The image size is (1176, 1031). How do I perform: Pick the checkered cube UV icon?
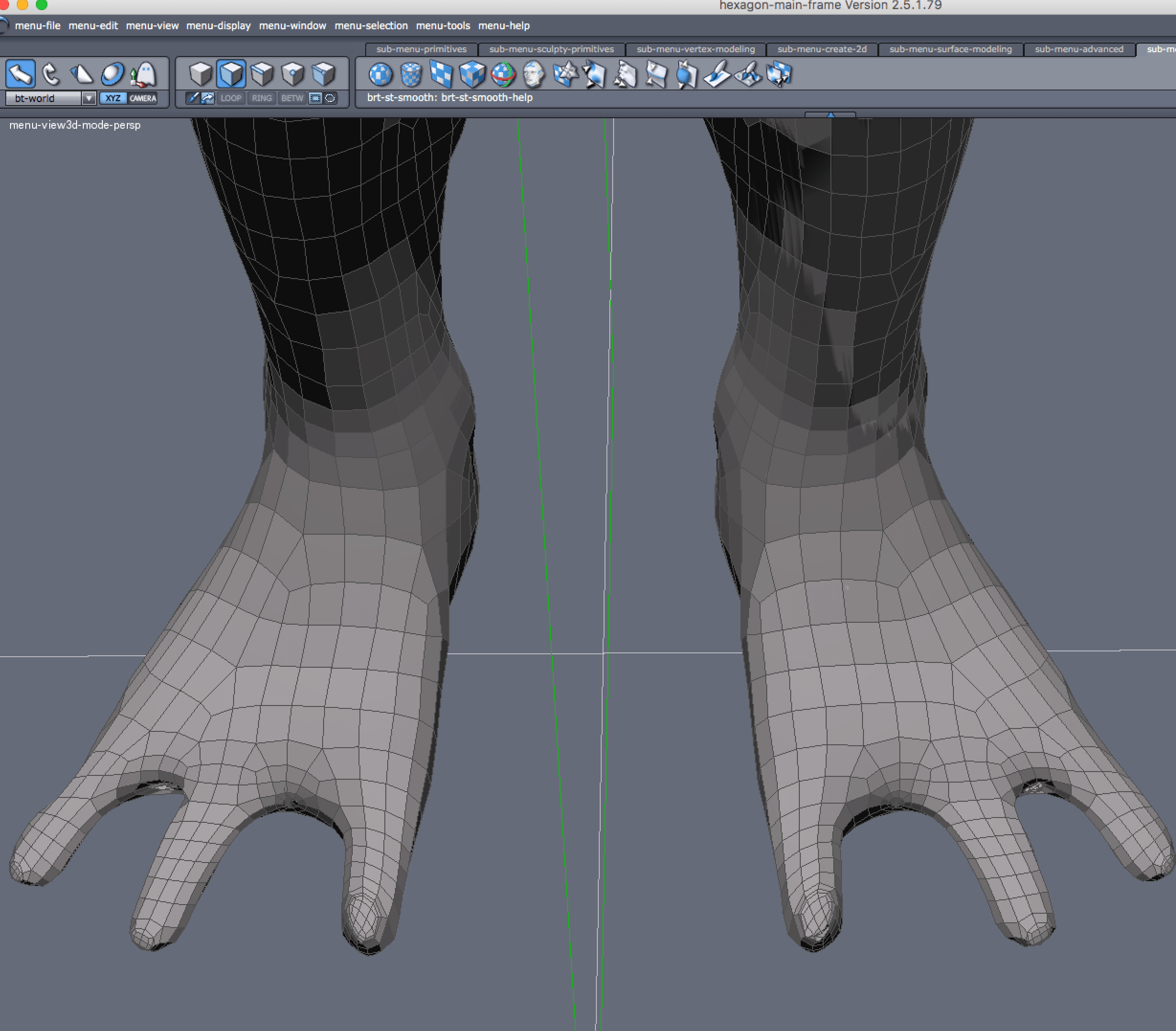pyautogui.click(x=472, y=74)
